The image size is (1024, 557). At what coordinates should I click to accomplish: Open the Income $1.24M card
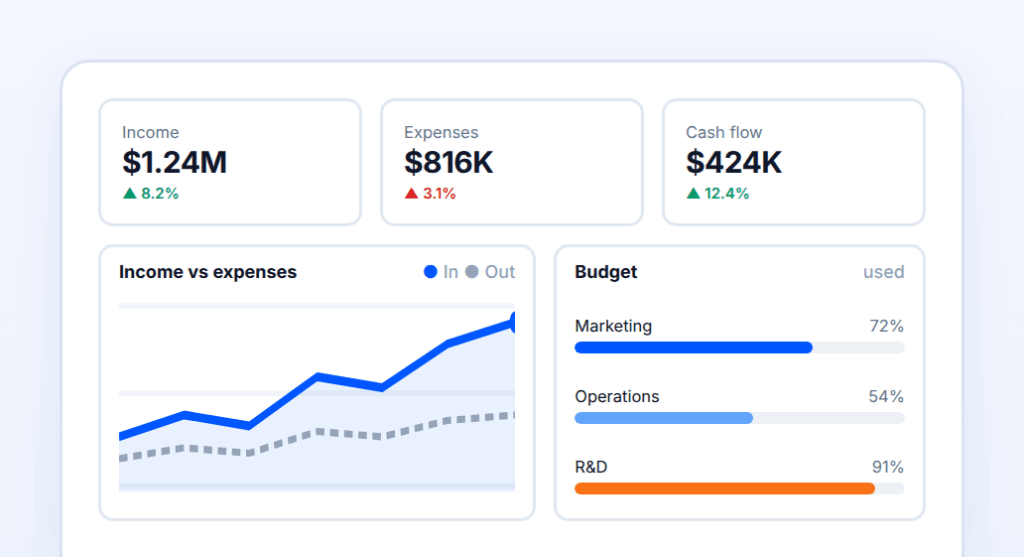(230, 163)
